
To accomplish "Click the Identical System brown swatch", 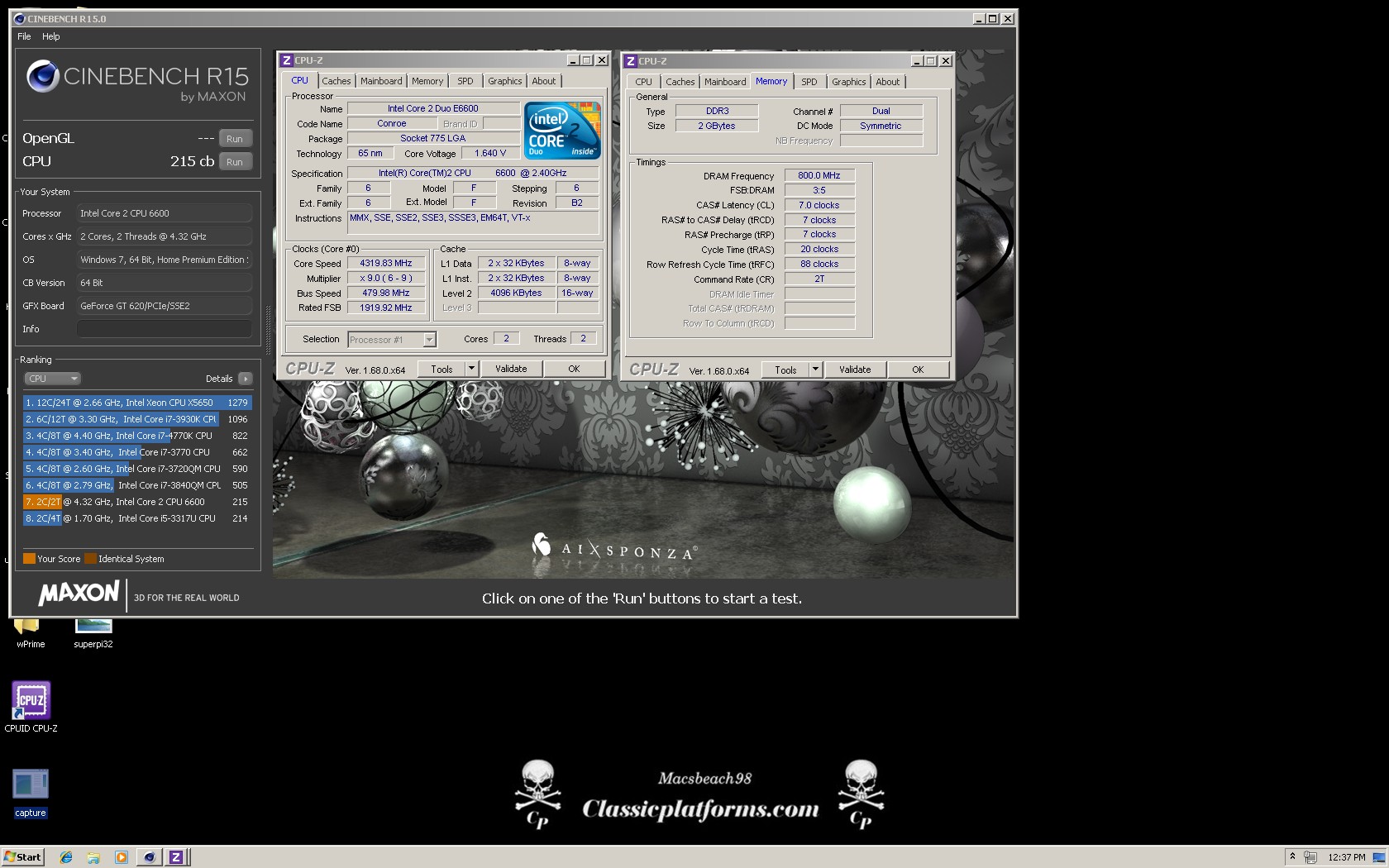I will (91, 559).
